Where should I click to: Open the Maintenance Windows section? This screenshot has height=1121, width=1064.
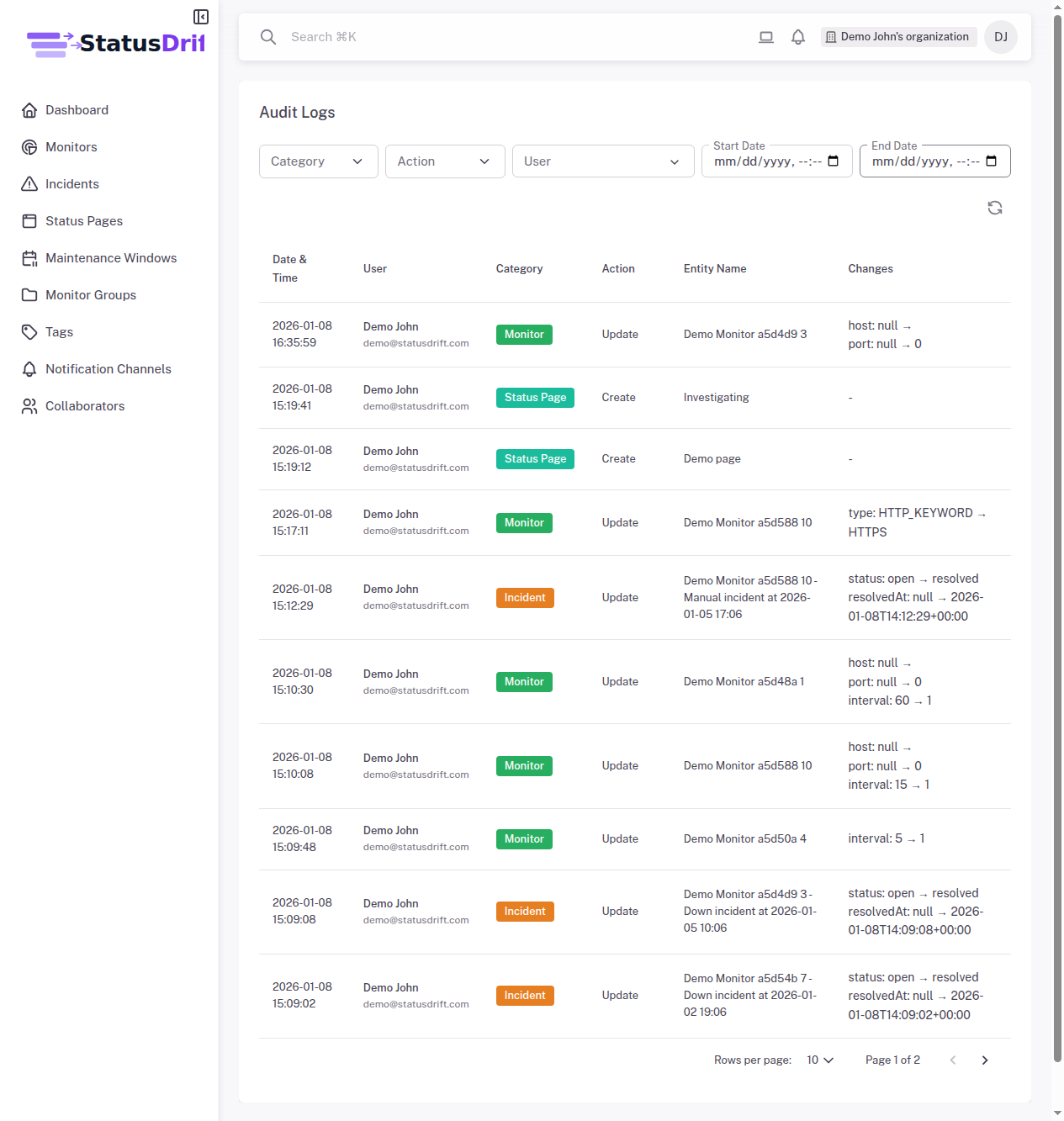click(x=111, y=257)
